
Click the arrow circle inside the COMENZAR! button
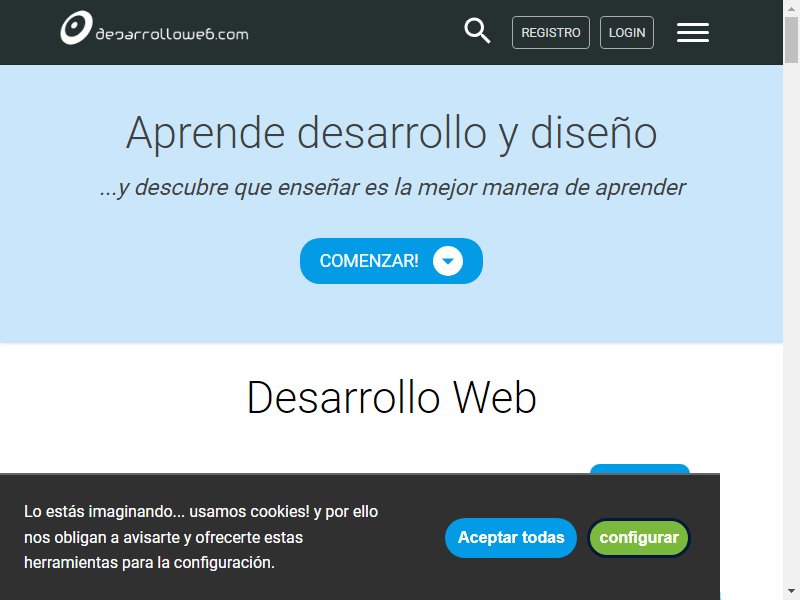[x=447, y=261]
